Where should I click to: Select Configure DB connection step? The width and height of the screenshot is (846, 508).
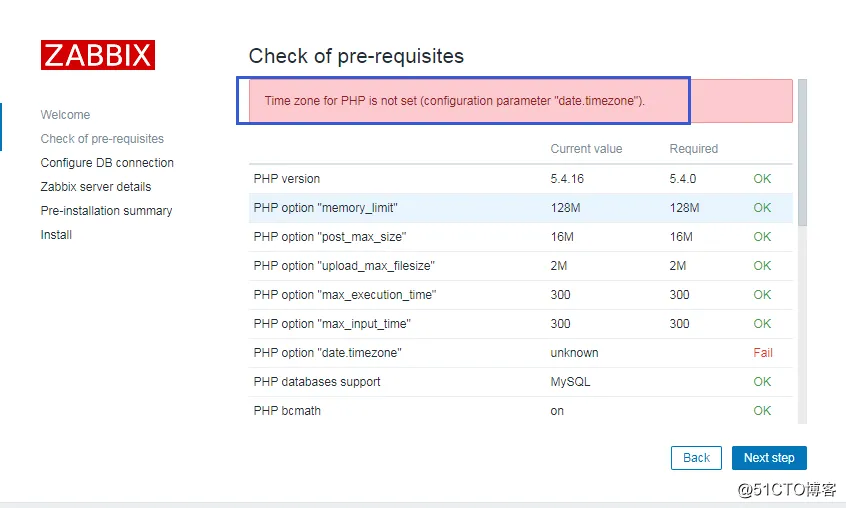click(x=107, y=163)
